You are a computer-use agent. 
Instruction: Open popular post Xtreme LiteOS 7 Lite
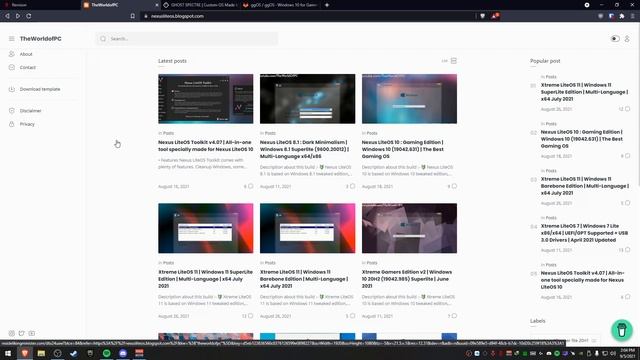pos(584,233)
